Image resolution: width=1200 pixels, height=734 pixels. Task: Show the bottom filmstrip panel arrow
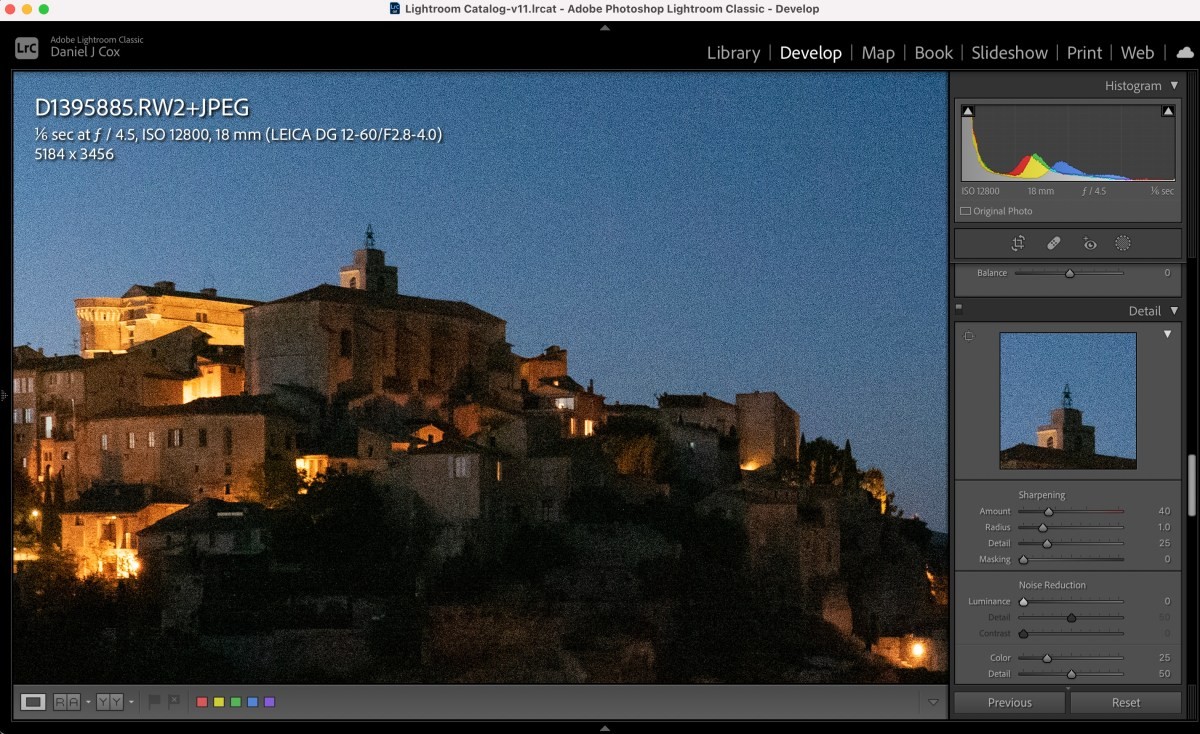[x=604, y=727]
